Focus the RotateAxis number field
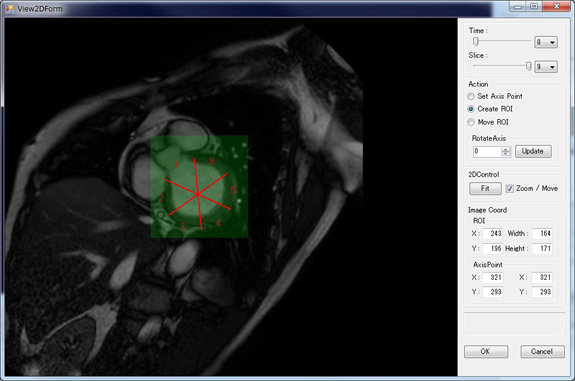This screenshot has height=381, width=575. (x=487, y=151)
